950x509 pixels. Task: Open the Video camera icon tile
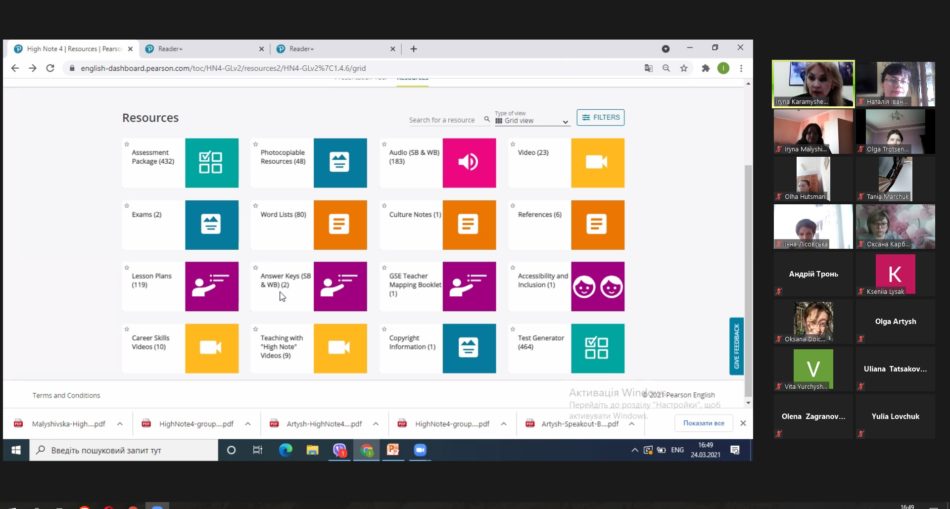597,163
